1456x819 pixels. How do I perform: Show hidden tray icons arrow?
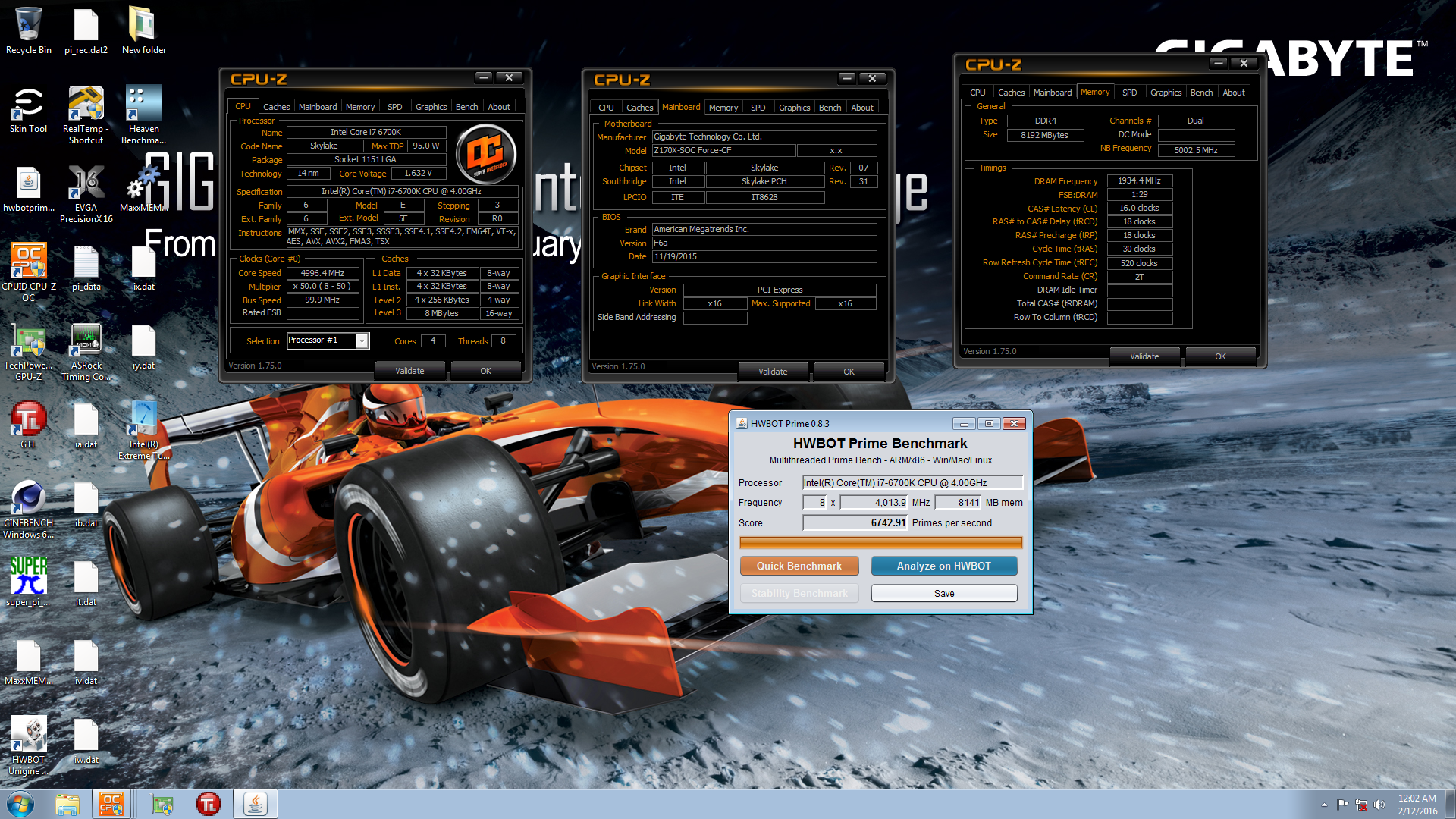pyautogui.click(x=1324, y=805)
